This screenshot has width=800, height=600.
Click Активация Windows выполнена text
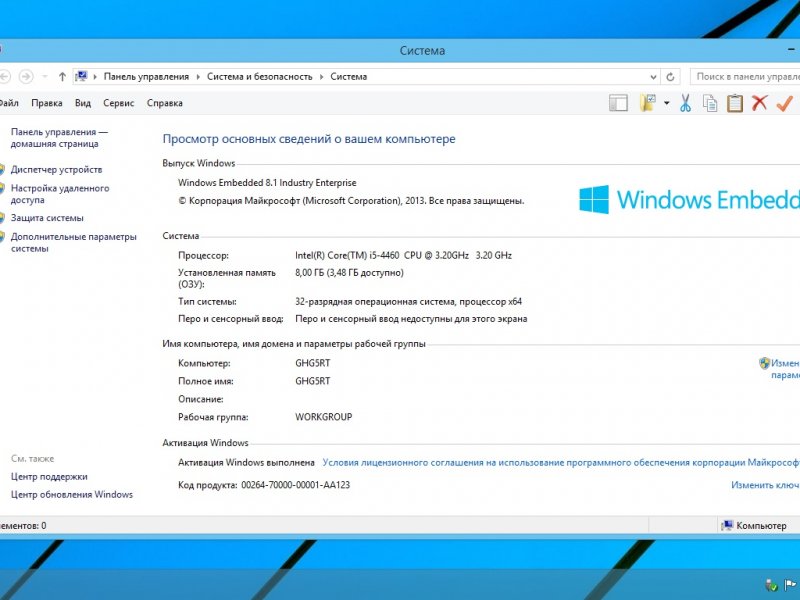(x=246, y=463)
